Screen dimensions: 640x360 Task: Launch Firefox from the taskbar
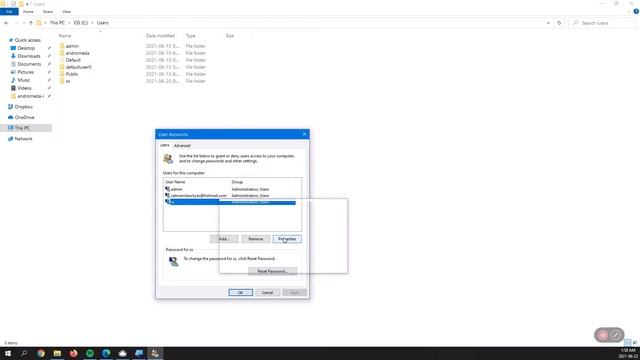click(73, 353)
